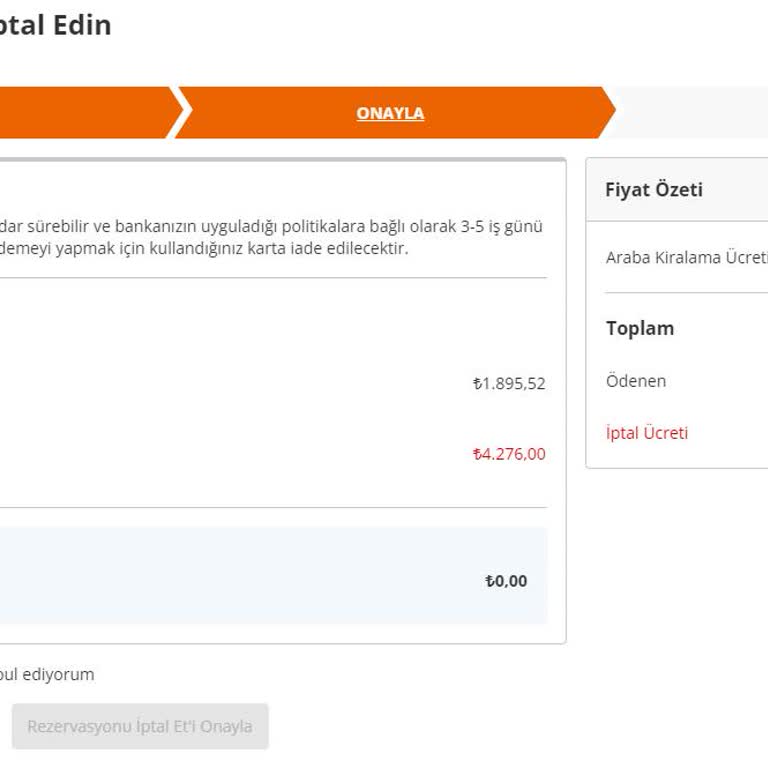Click the ONAYLA step in progress bar
The width and height of the screenshot is (768, 768).
click(390, 113)
